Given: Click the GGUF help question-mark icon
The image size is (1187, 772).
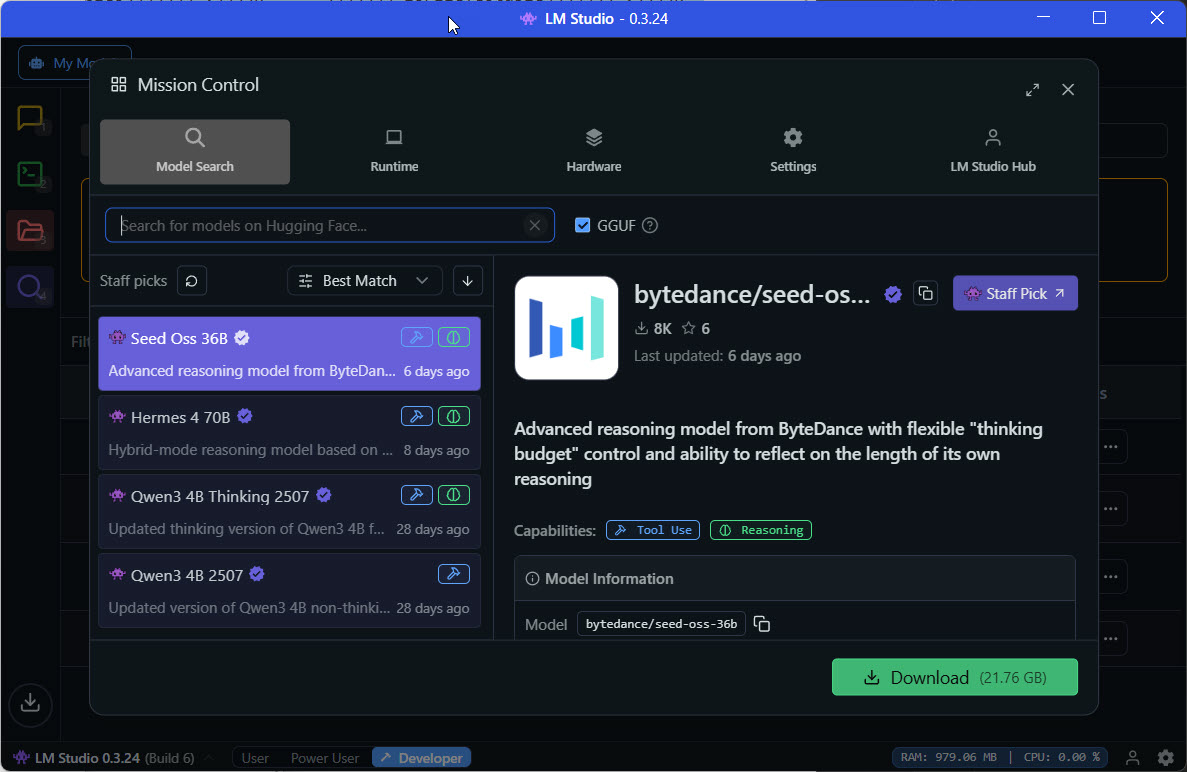Looking at the screenshot, I should (650, 226).
